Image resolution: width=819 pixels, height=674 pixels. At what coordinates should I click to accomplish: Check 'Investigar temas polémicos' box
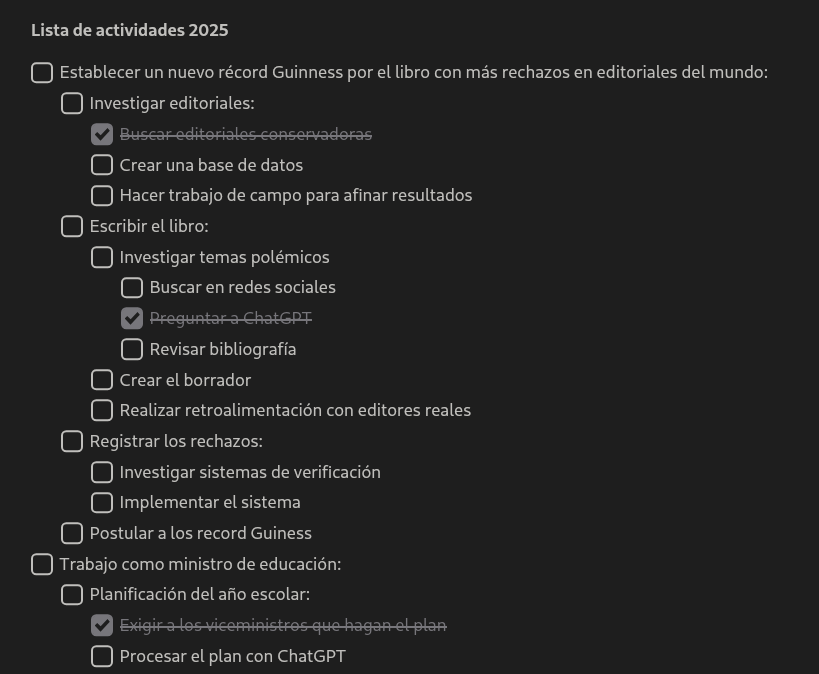[102, 257]
